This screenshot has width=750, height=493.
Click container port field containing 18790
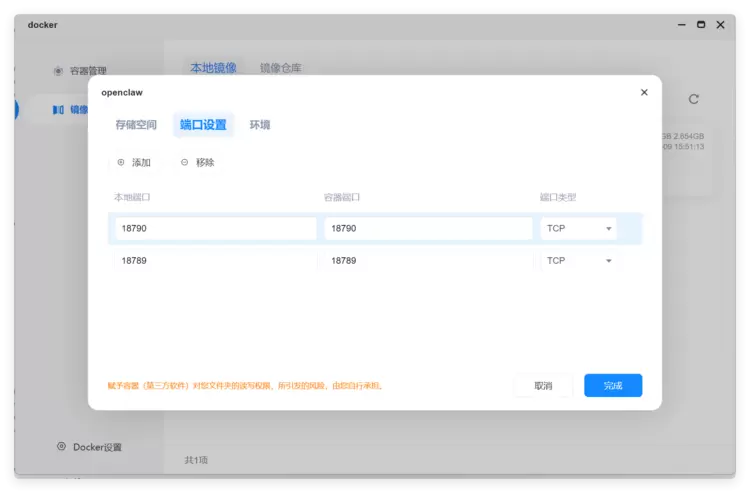[x=427, y=229]
